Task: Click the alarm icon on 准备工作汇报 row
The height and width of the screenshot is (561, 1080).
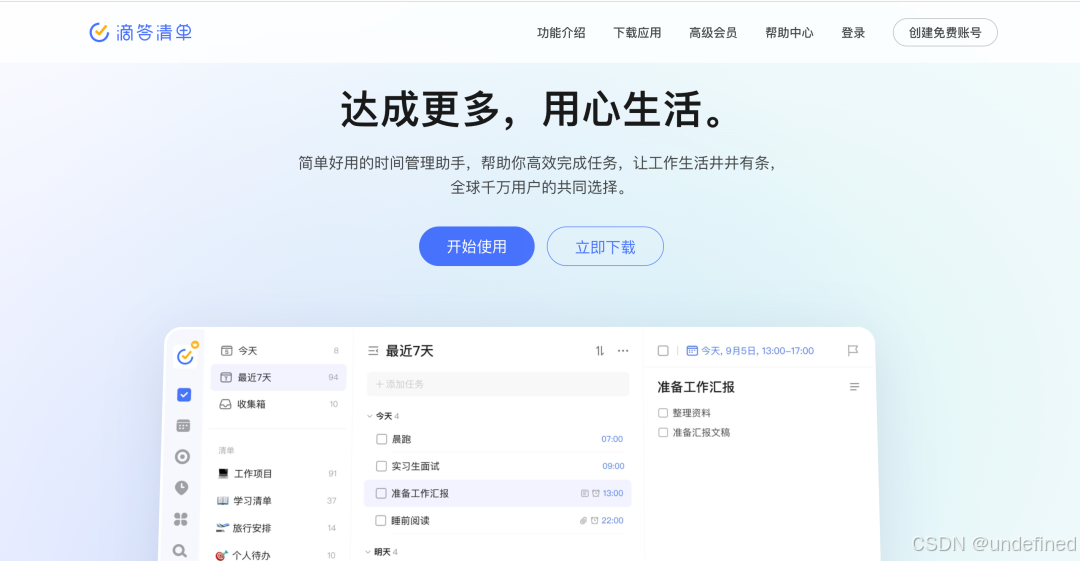Action: 596,493
